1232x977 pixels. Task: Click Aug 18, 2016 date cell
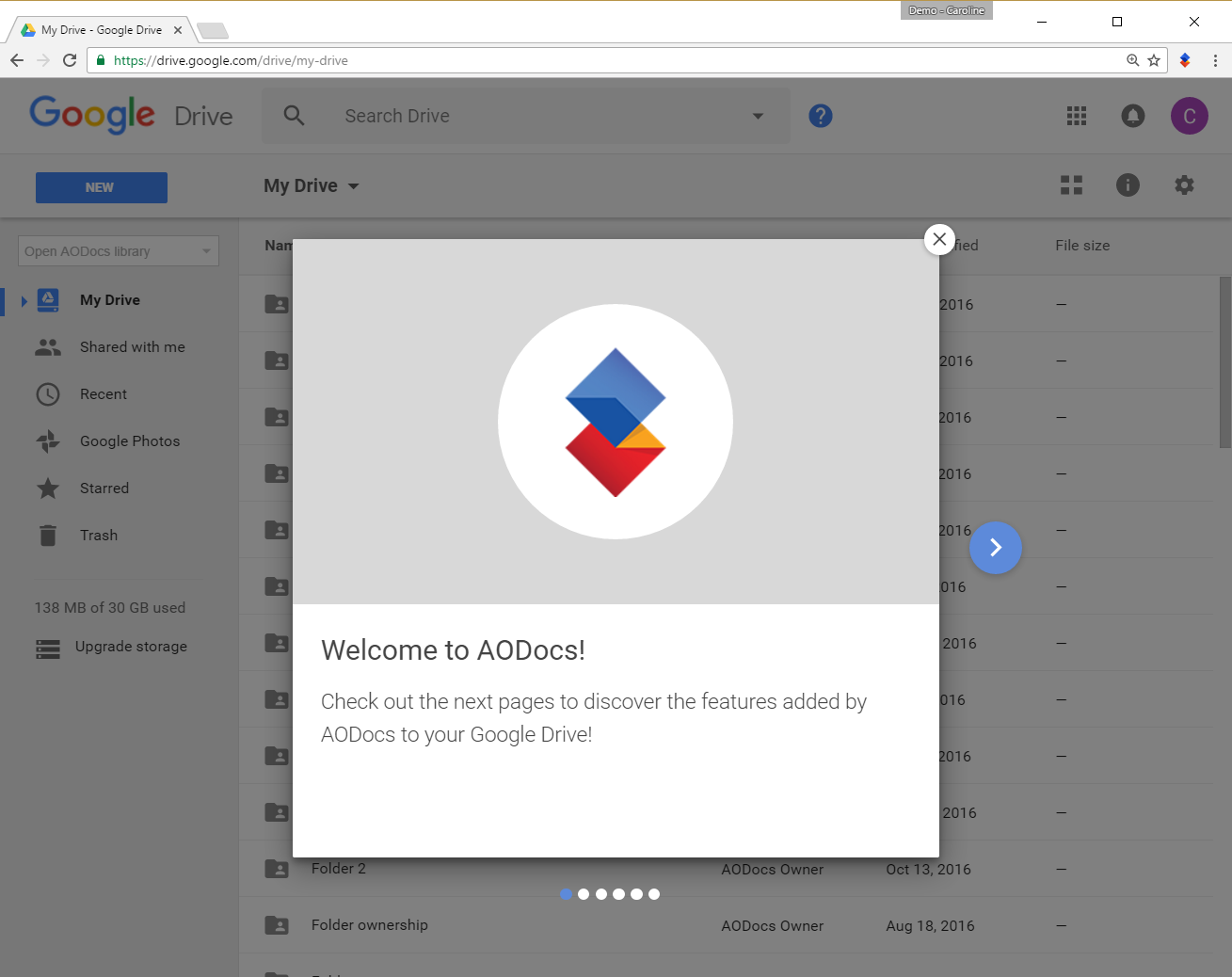[x=930, y=926]
